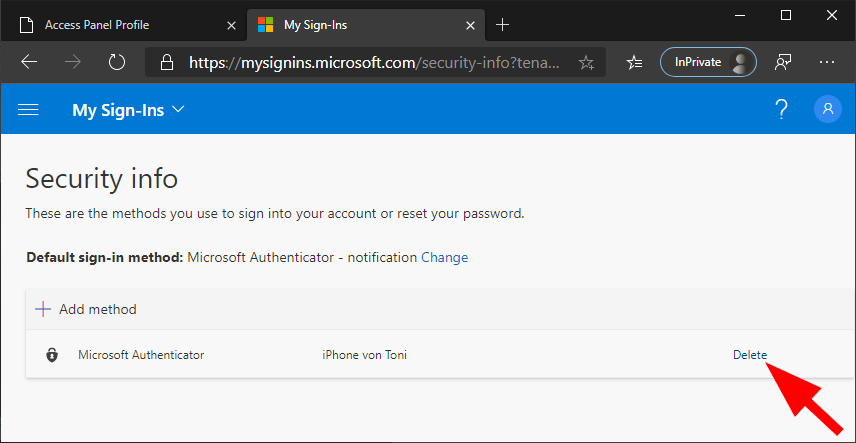Click the feedback icon next to InPrivate
Image resolution: width=856 pixels, height=443 pixels.
click(x=784, y=62)
